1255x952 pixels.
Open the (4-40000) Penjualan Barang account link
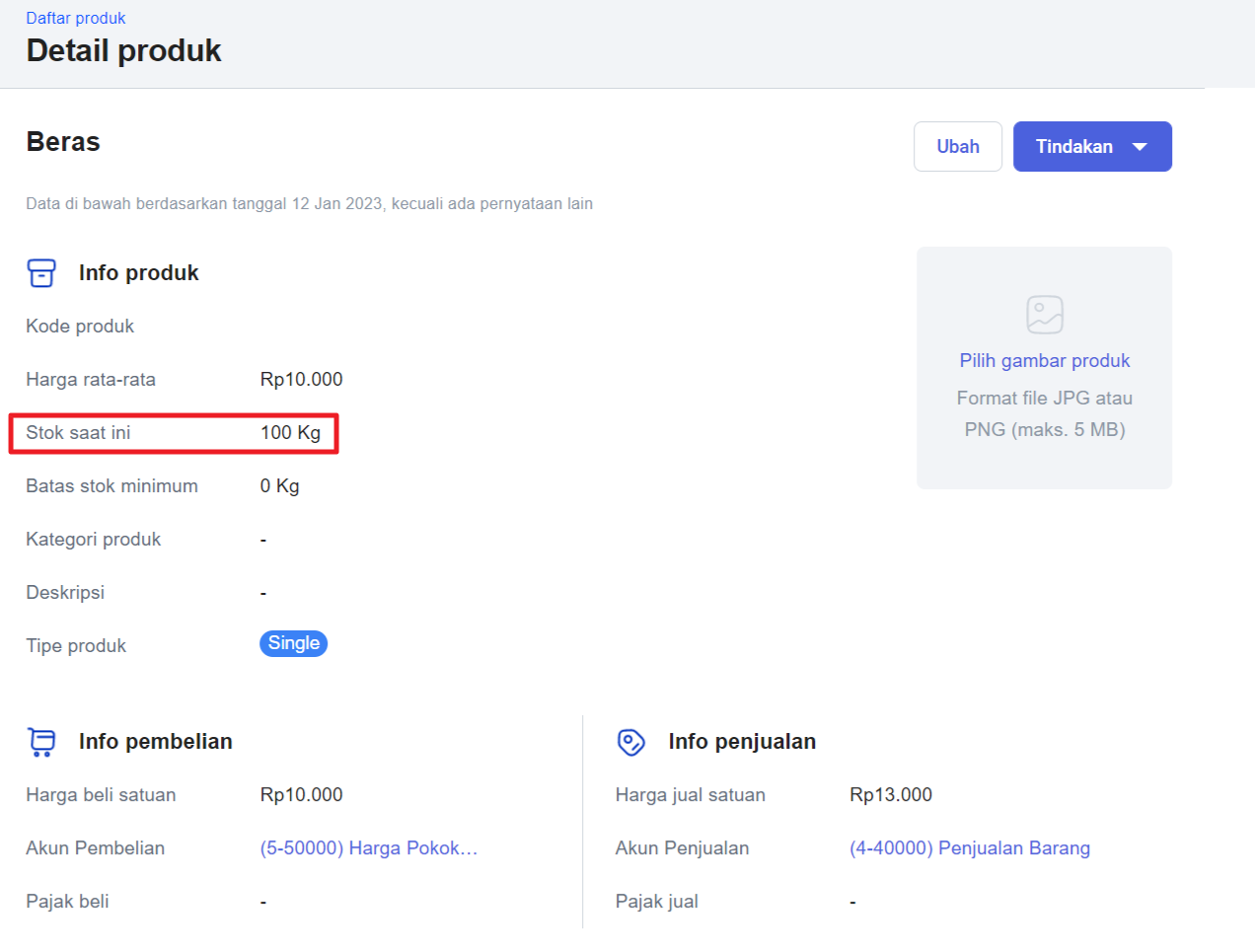(969, 848)
